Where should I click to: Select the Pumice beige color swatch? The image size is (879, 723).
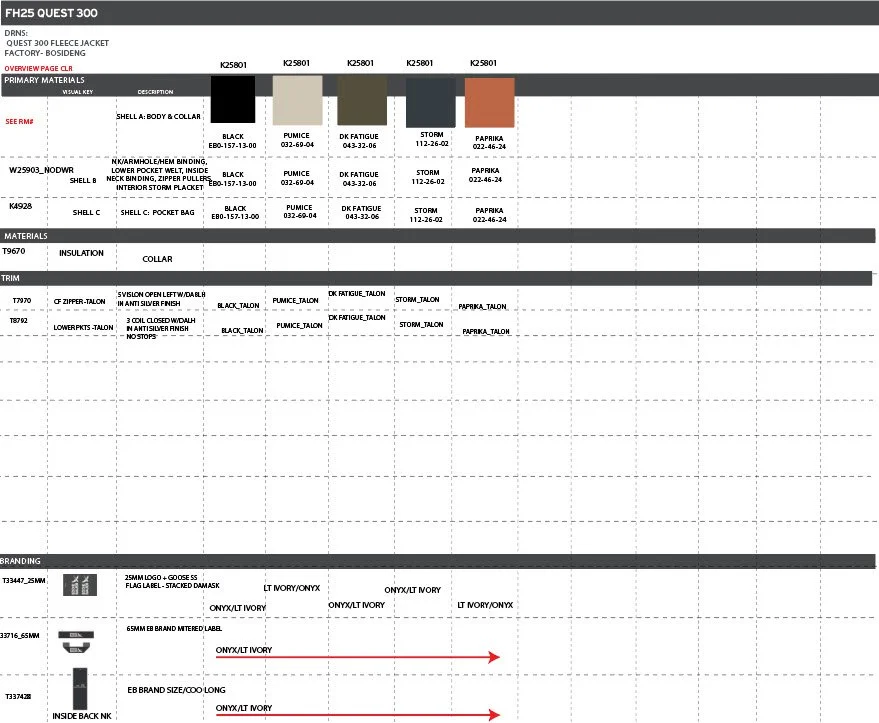click(298, 100)
